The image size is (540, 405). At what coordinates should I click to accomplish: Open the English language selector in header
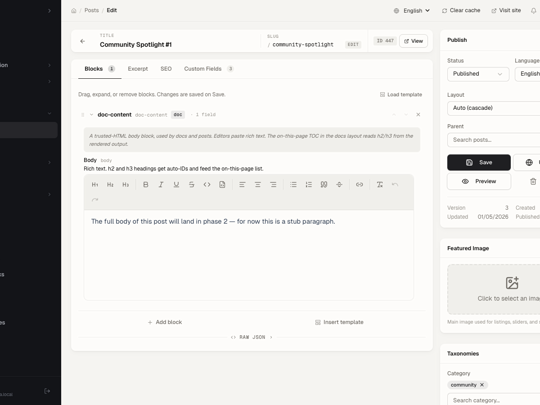(412, 11)
